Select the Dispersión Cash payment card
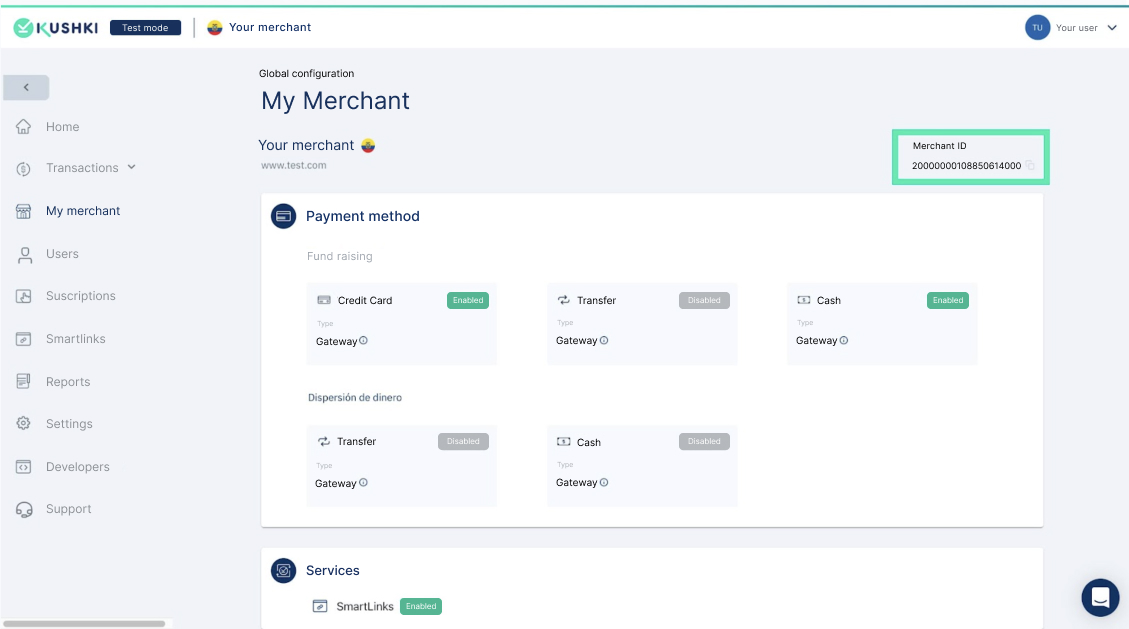The width and height of the screenshot is (1129, 629). pyautogui.click(x=642, y=465)
